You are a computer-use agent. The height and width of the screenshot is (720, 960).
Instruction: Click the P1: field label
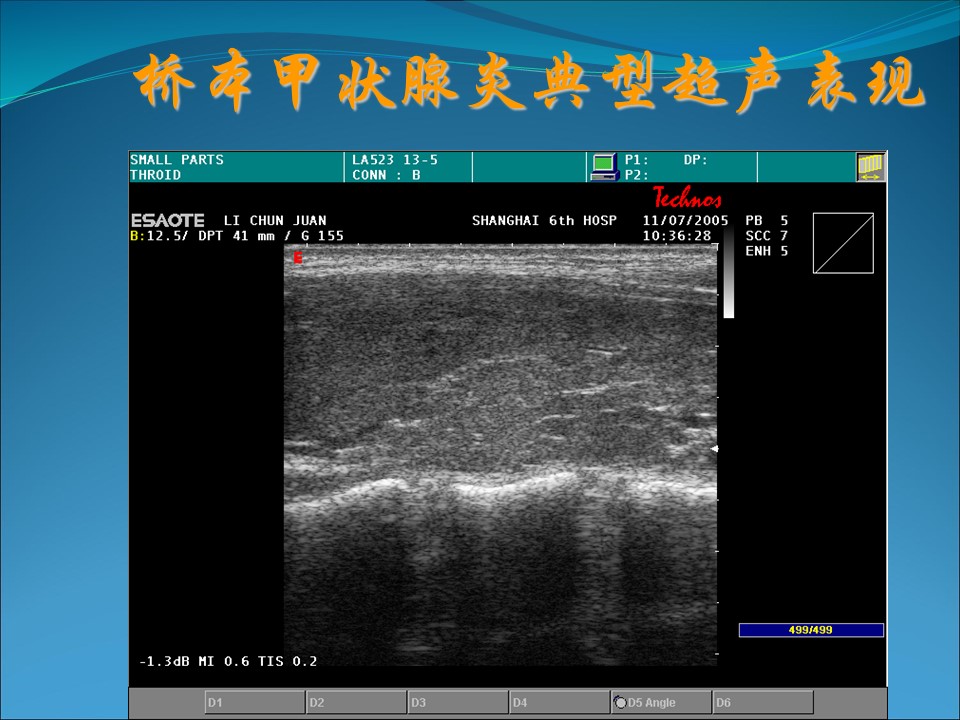[x=637, y=160]
